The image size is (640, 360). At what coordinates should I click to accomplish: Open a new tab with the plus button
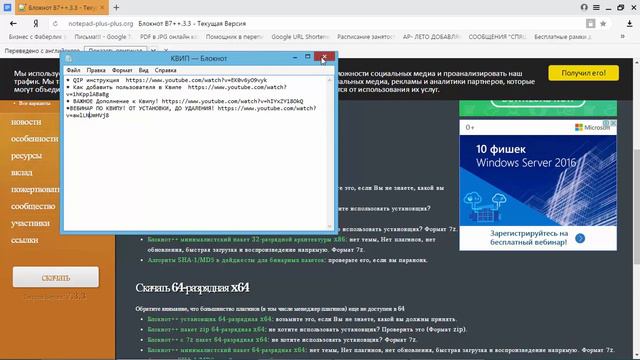(x=116, y=7)
